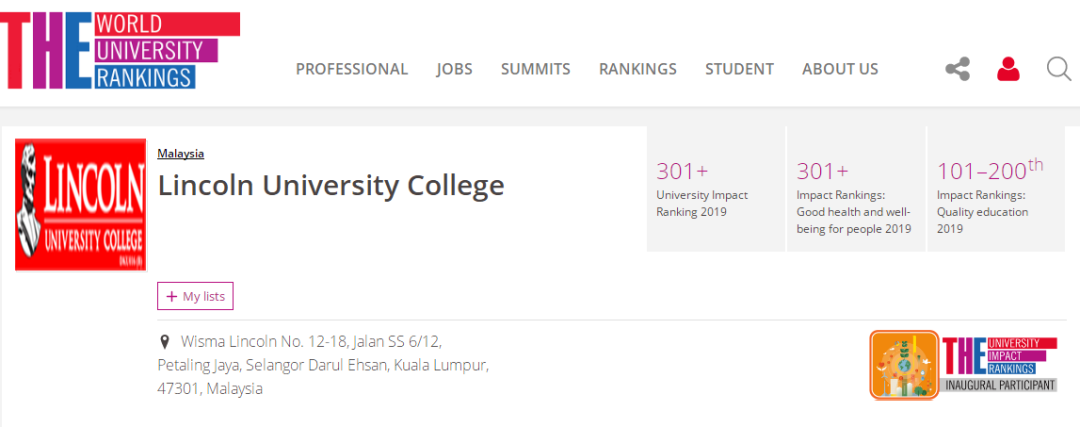This screenshot has height=427, width=1080.
Task: Click the University Impact Rankings Inaugural Participant logo
Action: click(999, 364)
